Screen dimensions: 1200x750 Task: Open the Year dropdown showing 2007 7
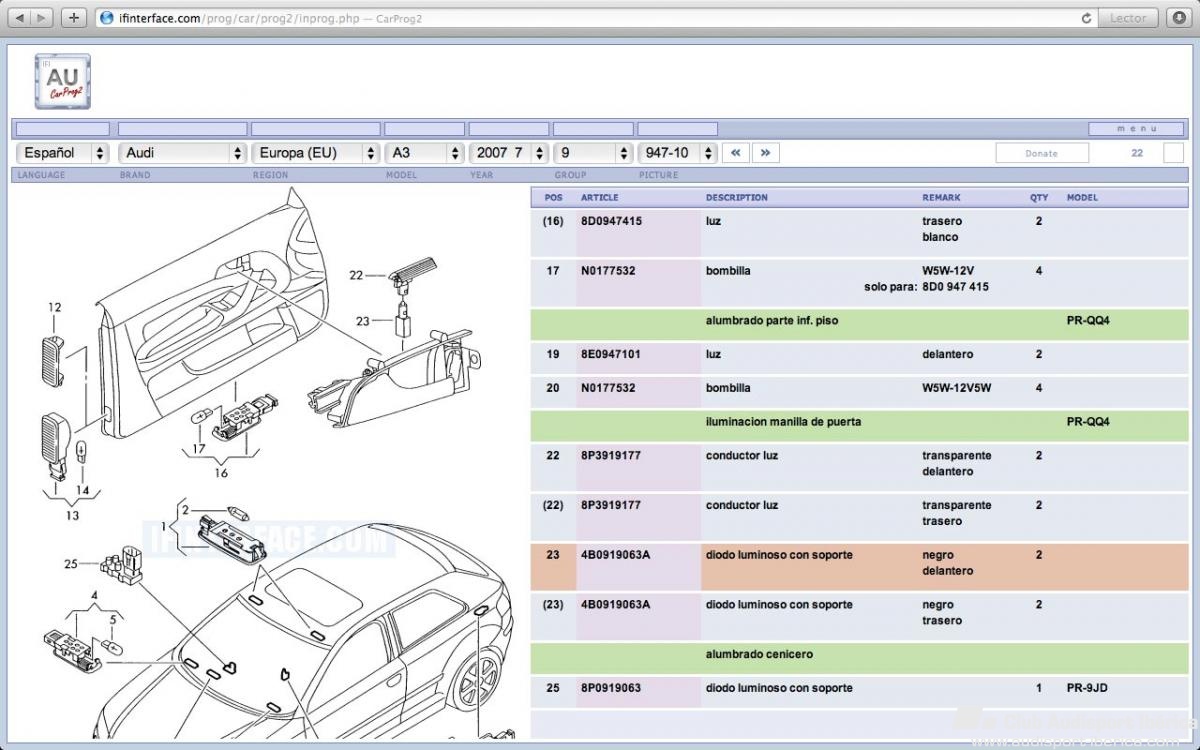tap(508, 153)
